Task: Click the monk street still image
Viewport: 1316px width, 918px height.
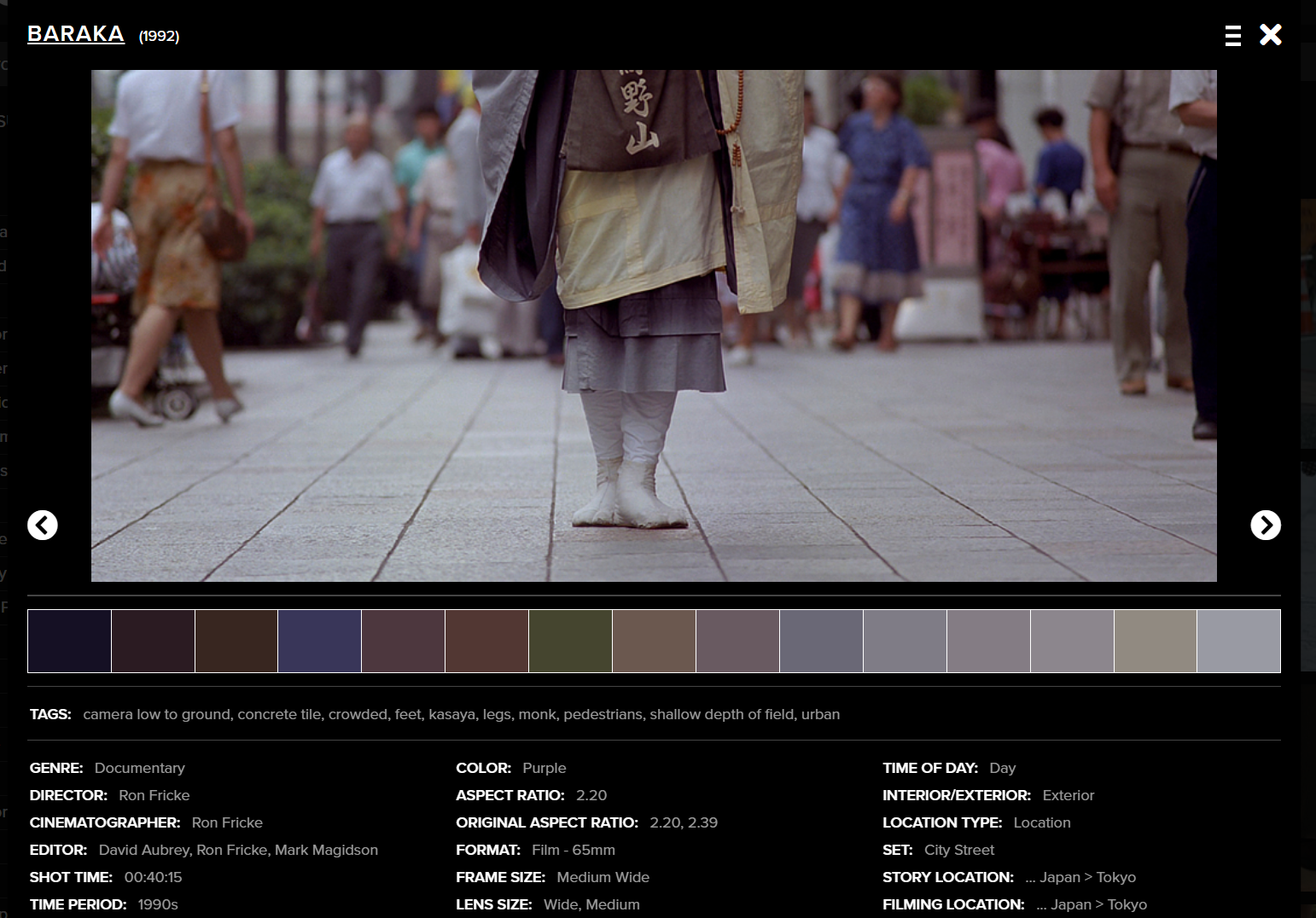Action: [654, 326]
